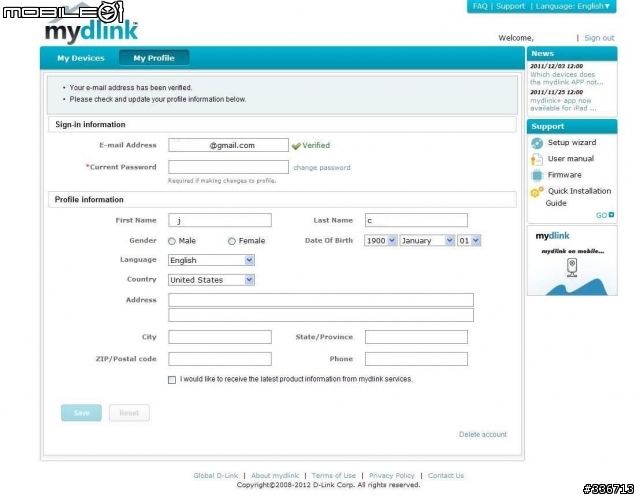Screen dimensions: 640x497
Task: Focus the E-mail Address field
Action: click(x=228, y=145)
